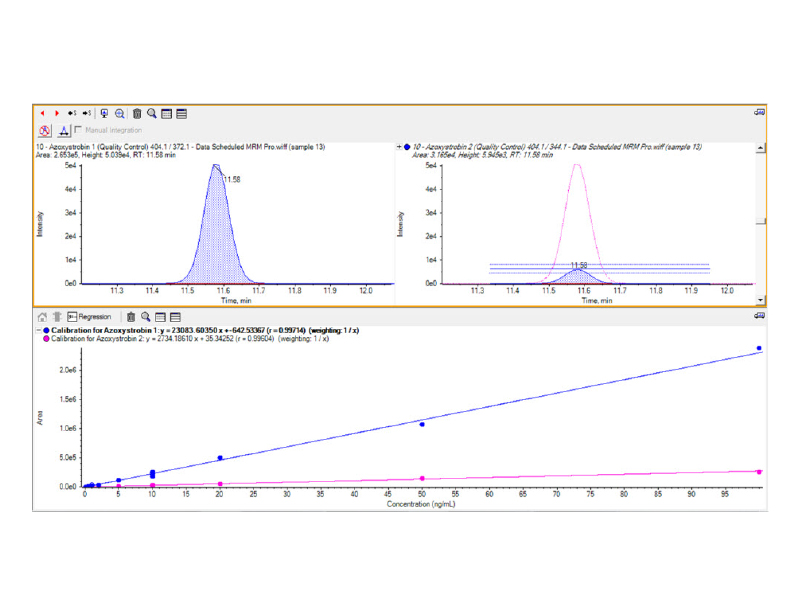Click the magnifying glass icon in the calibration toolbar
This screenshot has height=600, width=800.
[x=146, y=316]
